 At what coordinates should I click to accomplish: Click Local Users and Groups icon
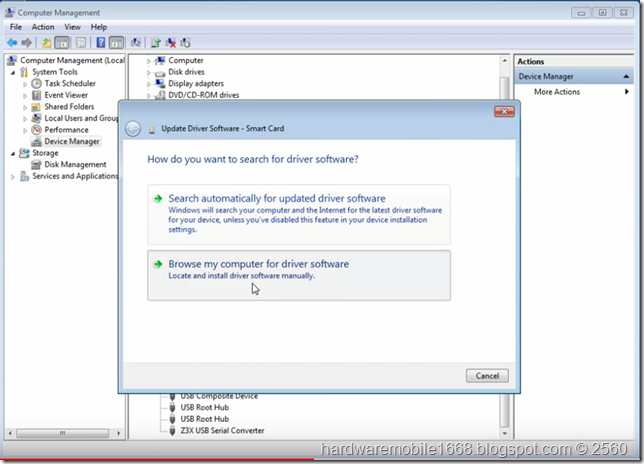click(37, 118)
